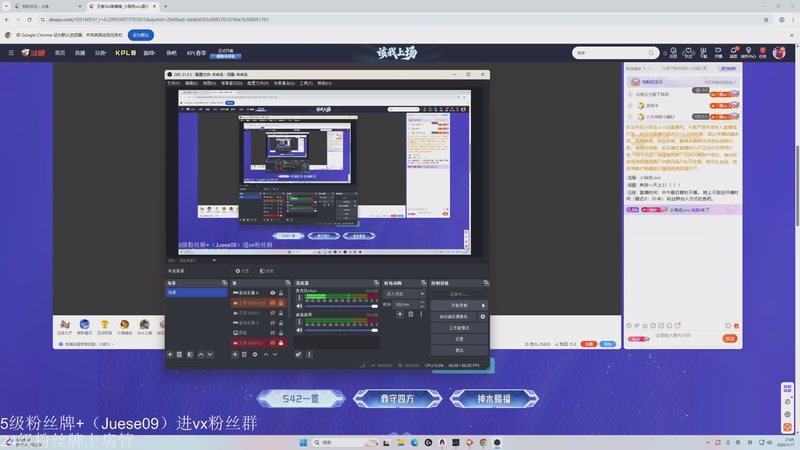Toggle visibility of 图像 source
This screenshot has width=800, height=450.
click(272, 333)
